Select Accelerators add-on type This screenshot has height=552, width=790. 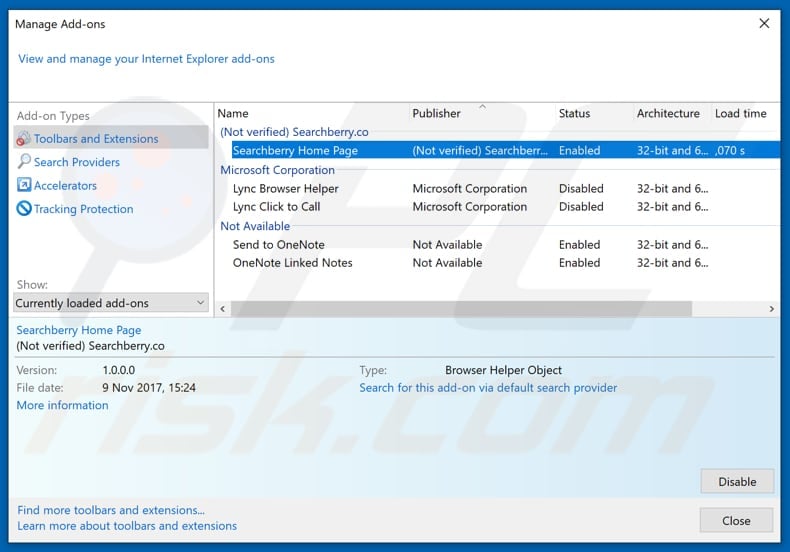click(x=65, y=185)
